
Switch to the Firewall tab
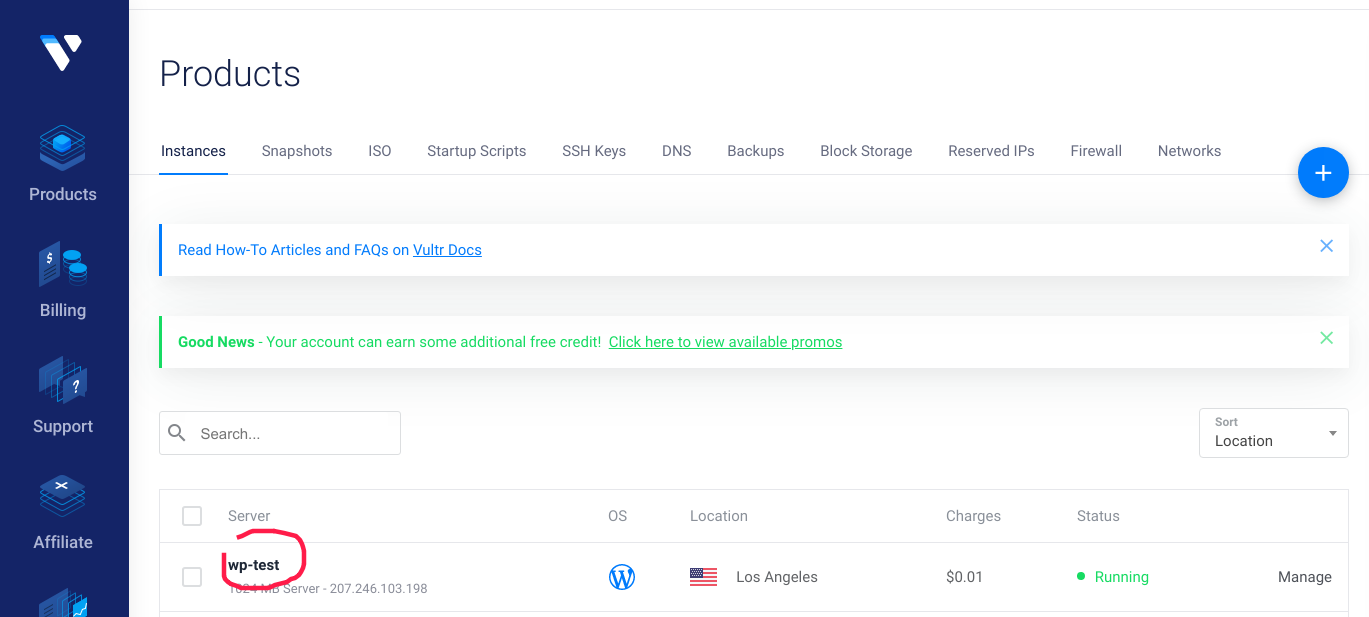click(x=1096, y=151)
